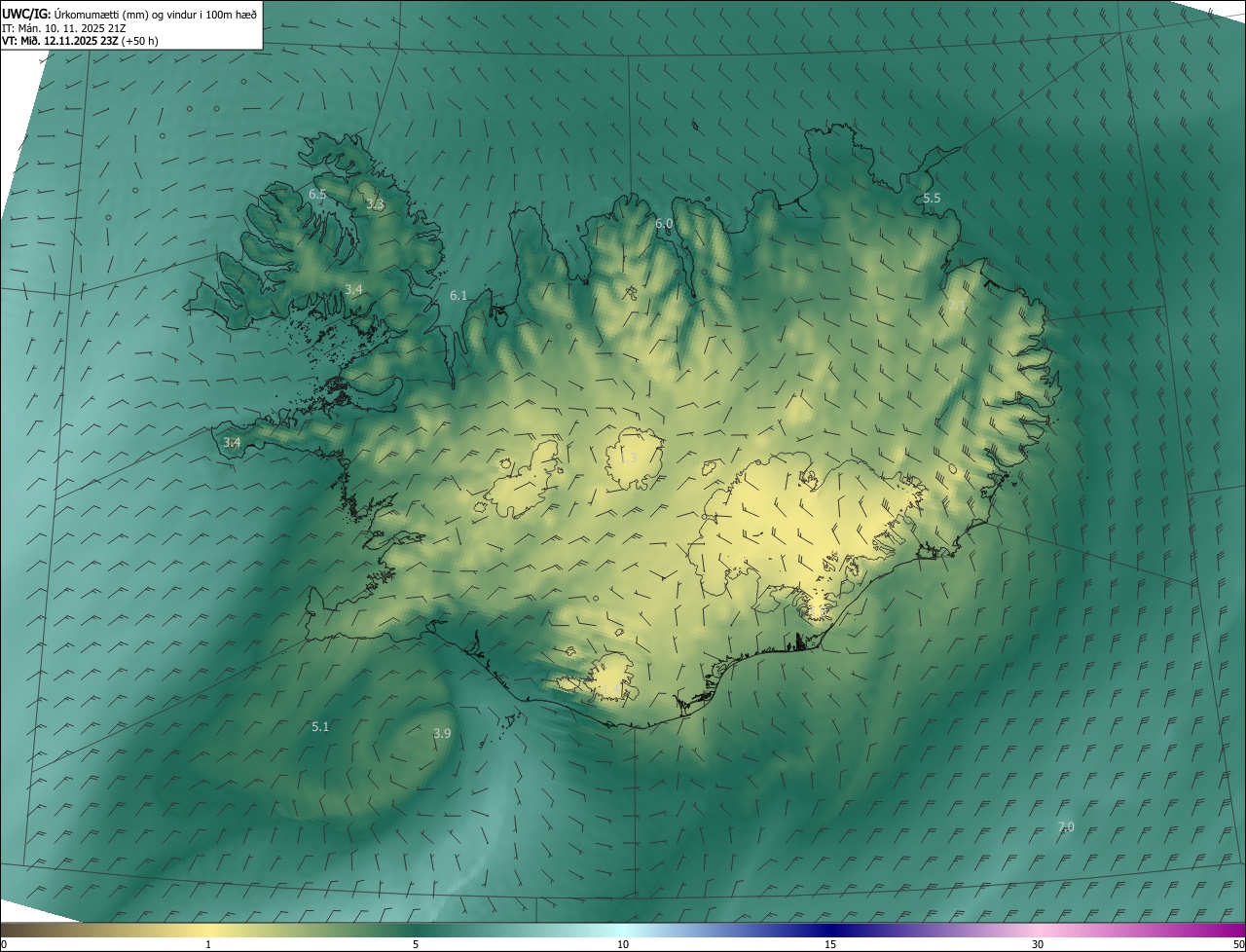Select the 1.4 value label on the map
1246x952 pixels.
[x=609, y=690]
